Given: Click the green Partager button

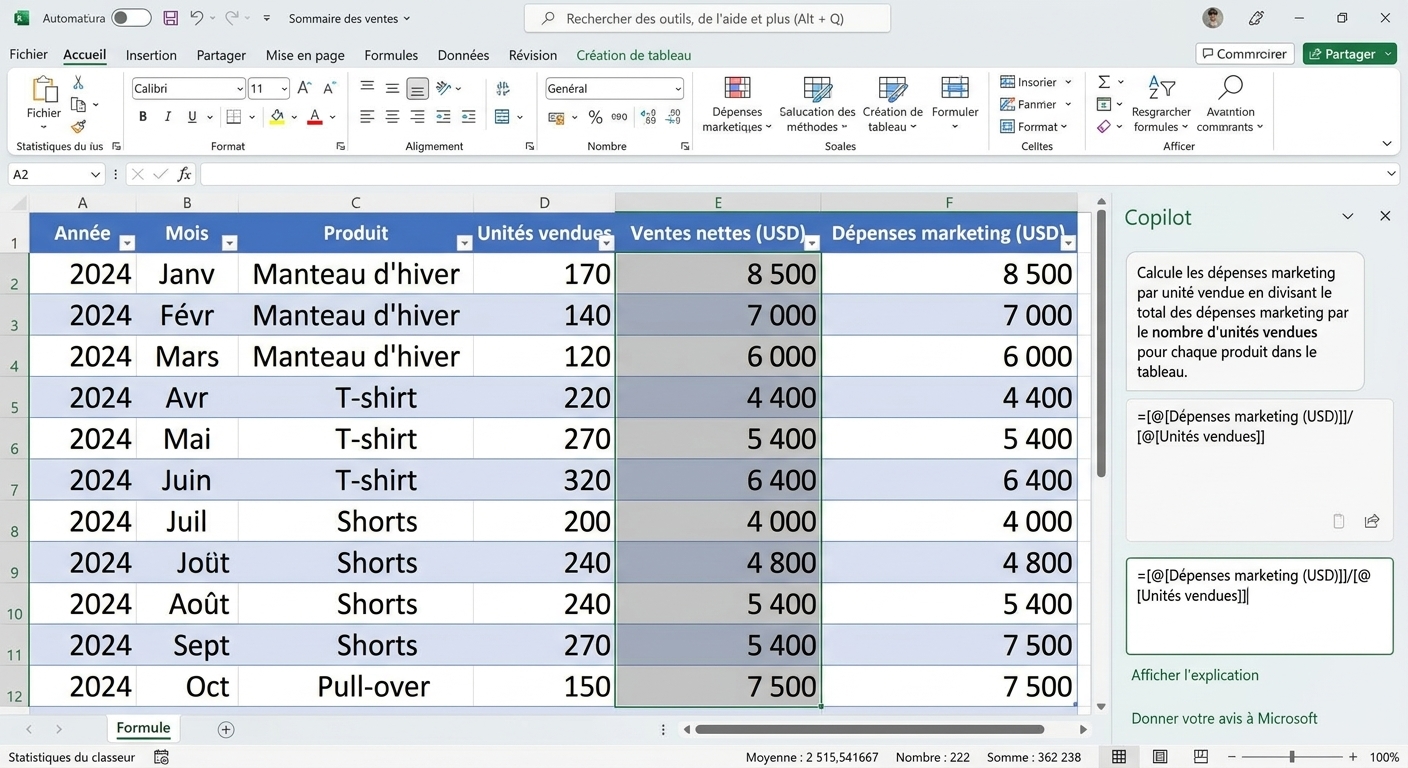Looking at the screenshot, I should (1350, 54).
